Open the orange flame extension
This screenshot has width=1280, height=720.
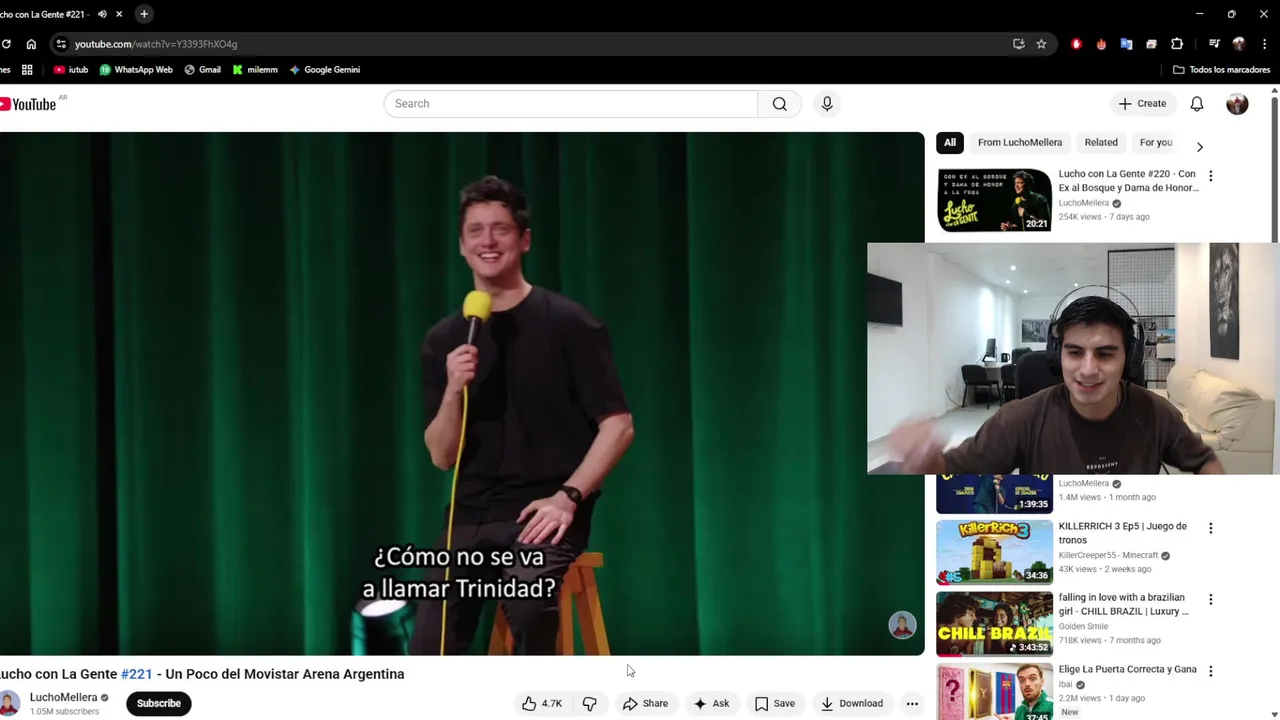(1101, 44)
